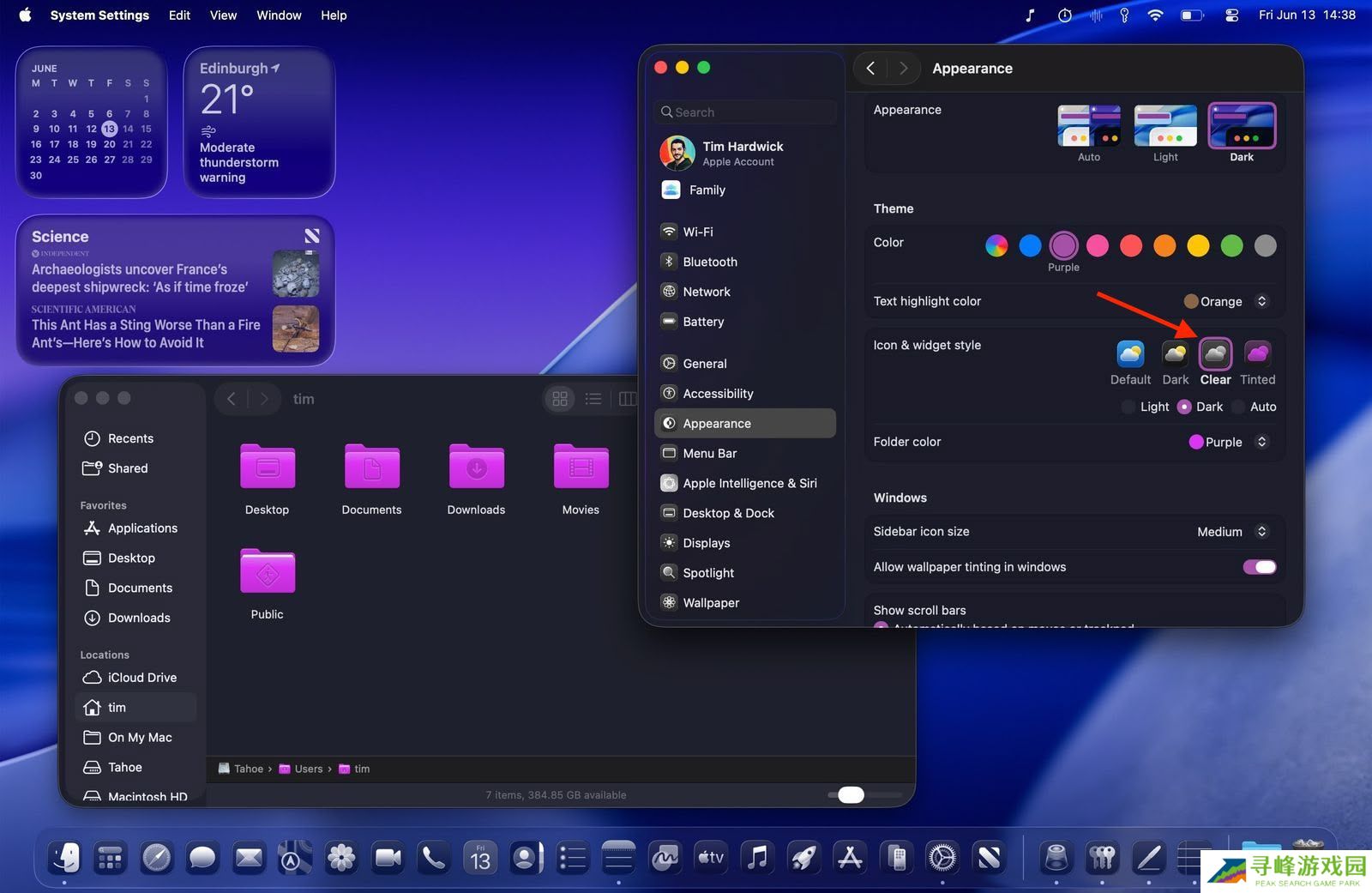Open the Window menu in the menu bar
The image size is (1372, 893).
pos(279,15)
